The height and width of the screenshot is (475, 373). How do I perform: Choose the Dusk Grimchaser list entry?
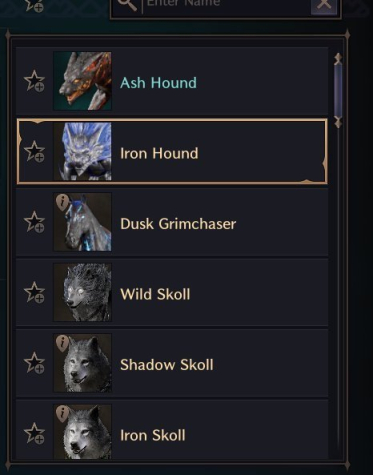tap(172, 222)
